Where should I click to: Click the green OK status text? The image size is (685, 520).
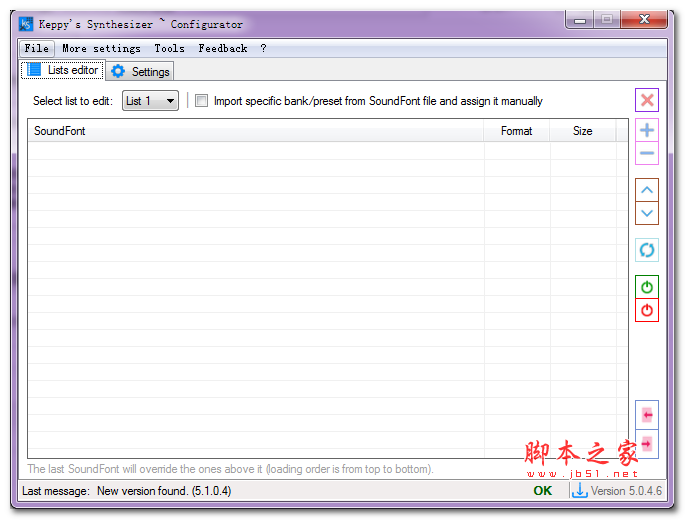(x=543, y=491)
